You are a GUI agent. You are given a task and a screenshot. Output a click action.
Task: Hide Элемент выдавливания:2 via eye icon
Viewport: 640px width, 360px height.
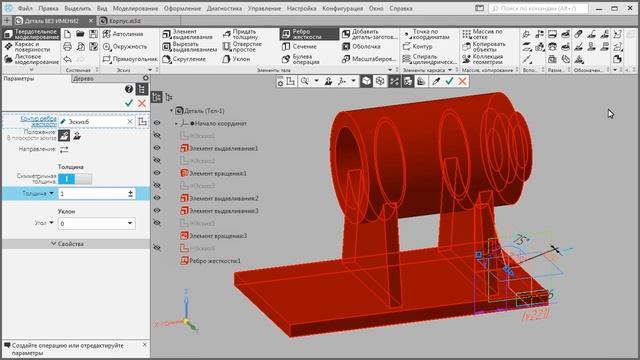157,198
